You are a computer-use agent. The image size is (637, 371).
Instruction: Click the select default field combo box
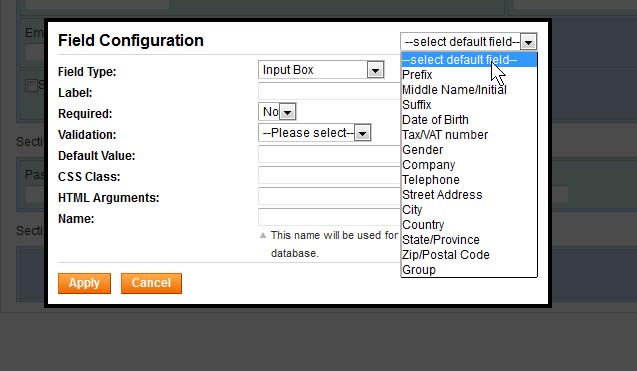click(469, 42)
